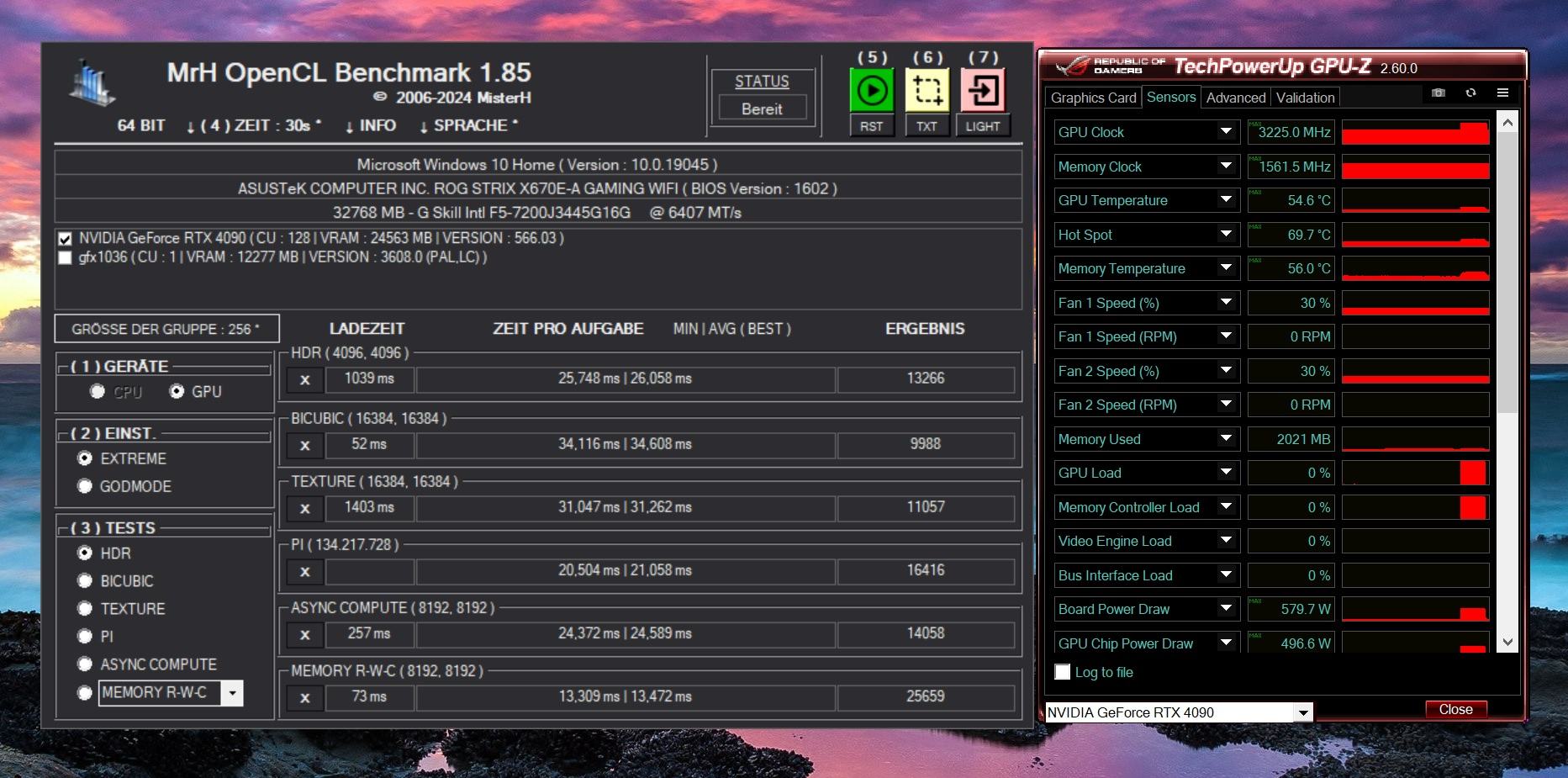The height and width of the screenshot is (778, 1568).
Task: Open Fan 1 Speed (%) dropdown
Action: point(1226,303)
